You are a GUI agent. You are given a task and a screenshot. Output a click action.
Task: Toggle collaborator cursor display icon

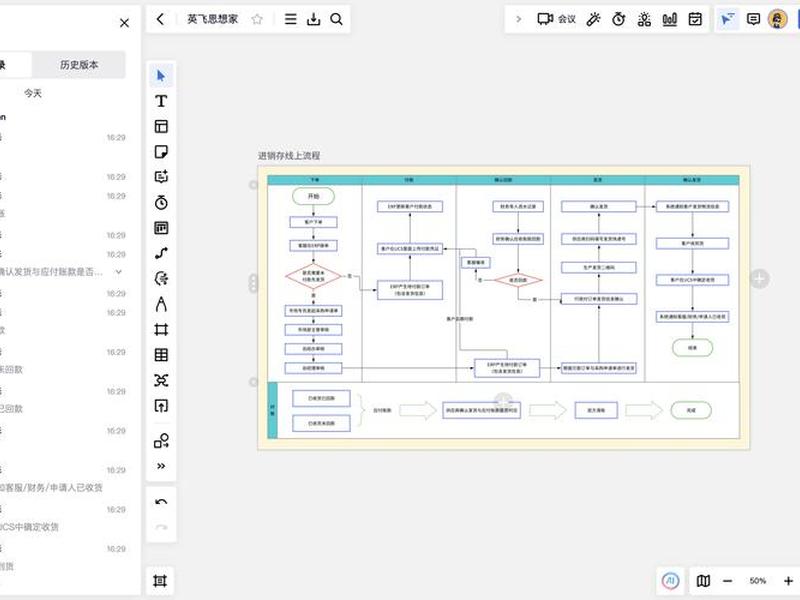pos(727,19)
